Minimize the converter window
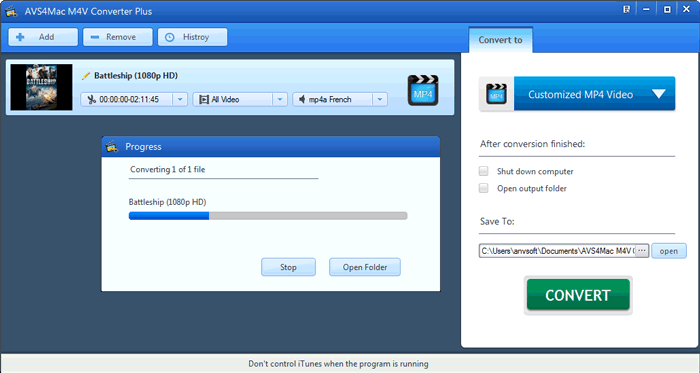The image size is (700, 373). coord(646,9)
